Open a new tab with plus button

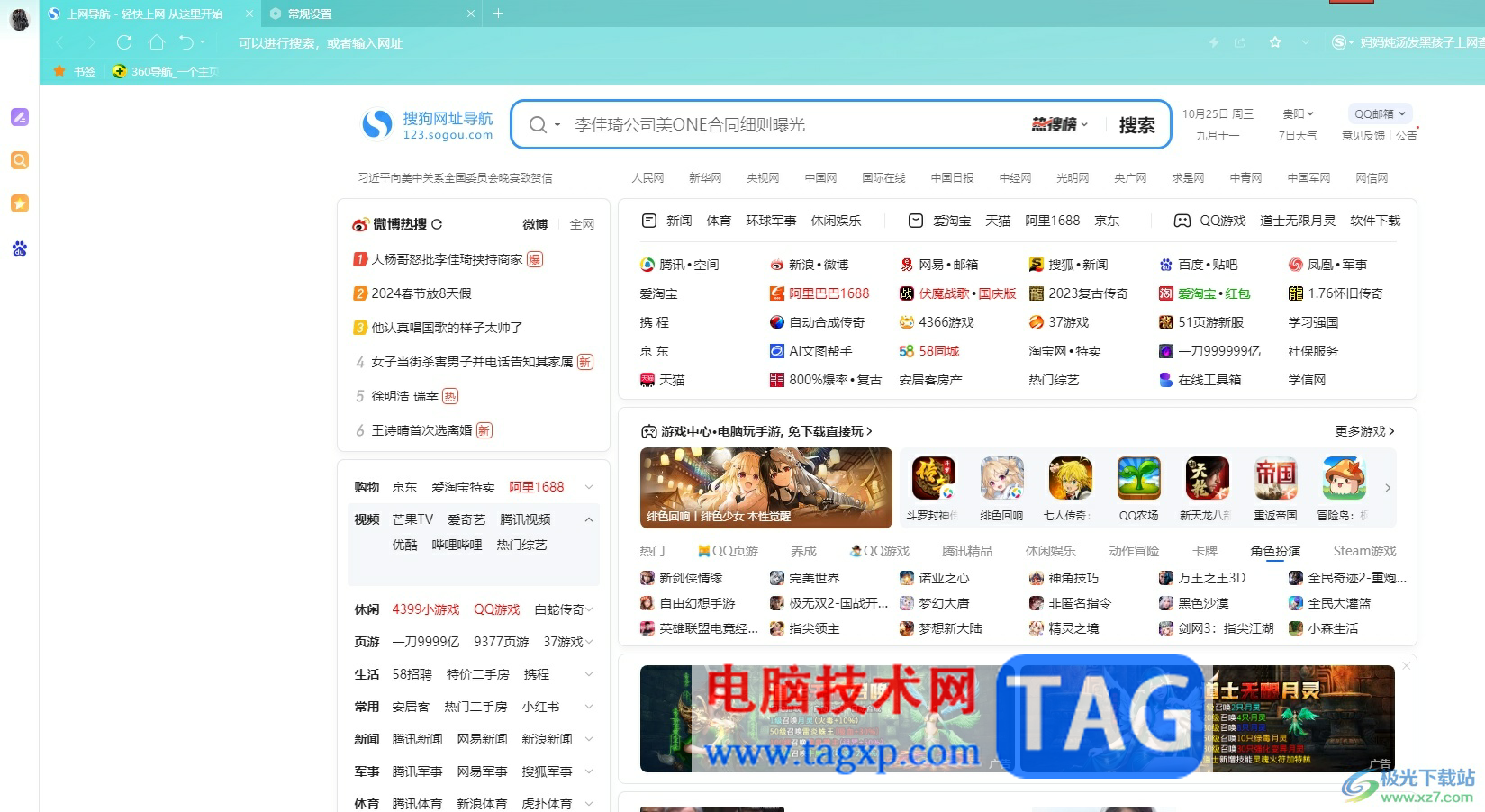click(x=498, y=14)
